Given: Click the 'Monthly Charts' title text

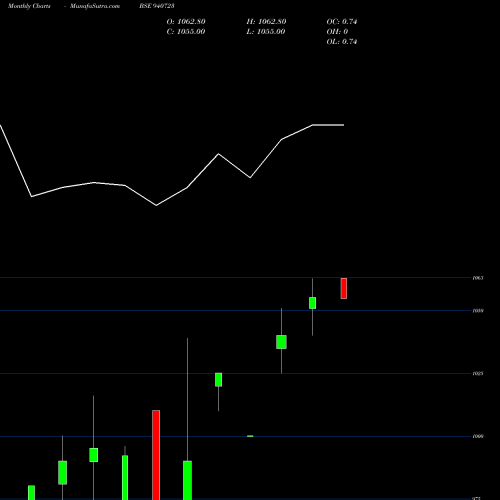Looking at the screenshot, I should coord(29,6).
